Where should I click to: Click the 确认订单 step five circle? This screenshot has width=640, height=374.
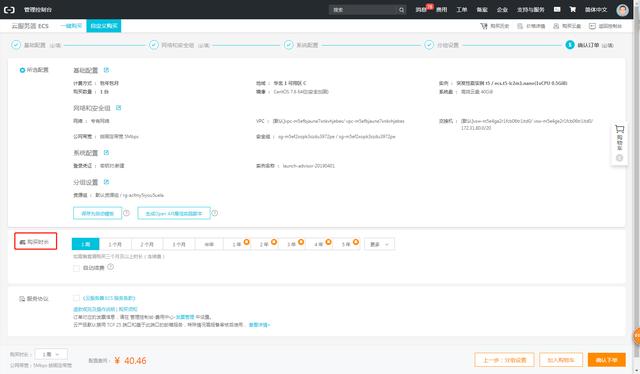pos(570,45)
